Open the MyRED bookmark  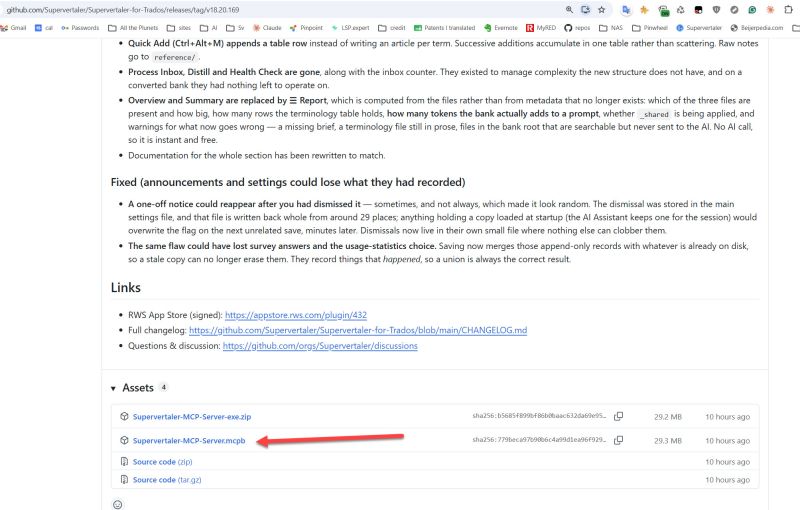(541, 28)
